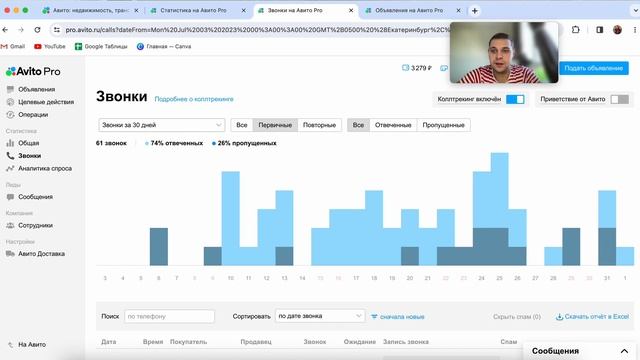
Task: Click the wallet balance 3 279 ₽
Action: pyautogui.click(x=417, y=68)
